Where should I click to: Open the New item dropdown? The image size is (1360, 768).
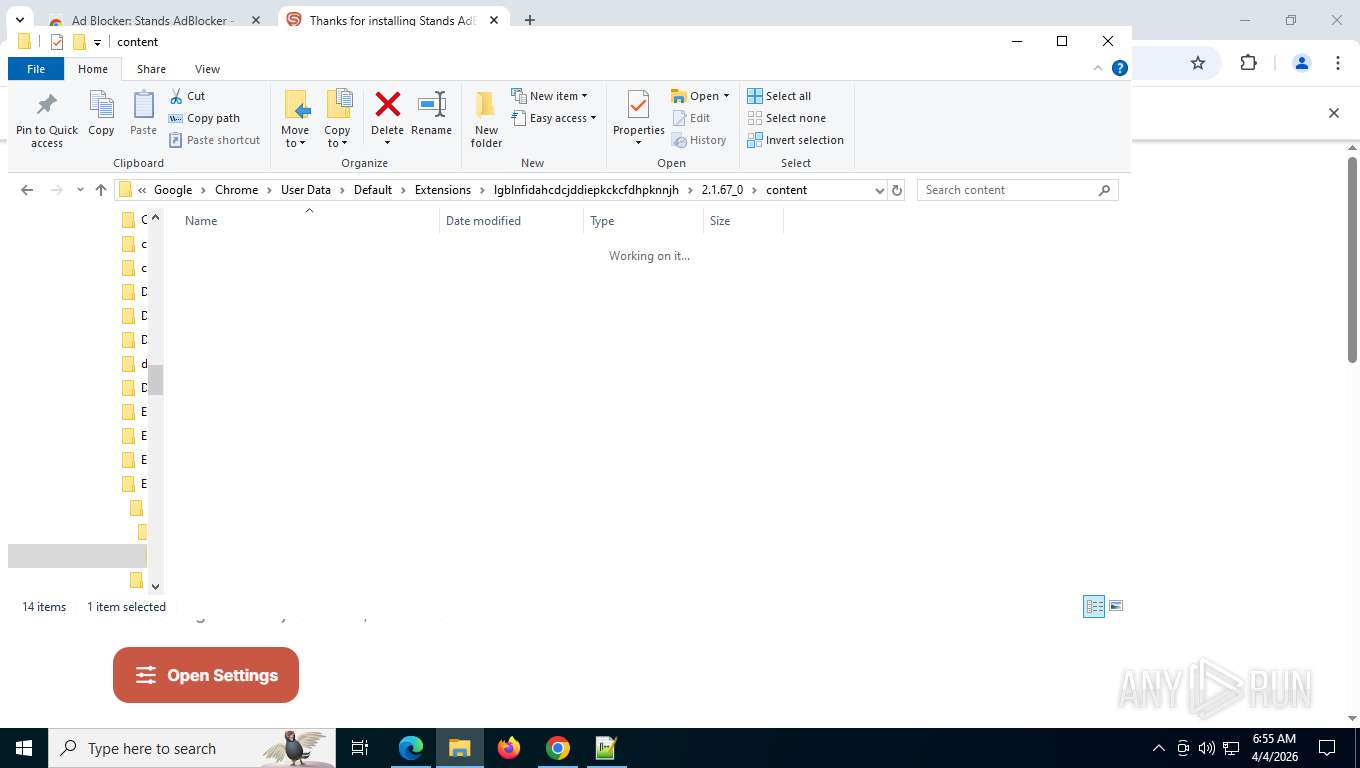549,96
